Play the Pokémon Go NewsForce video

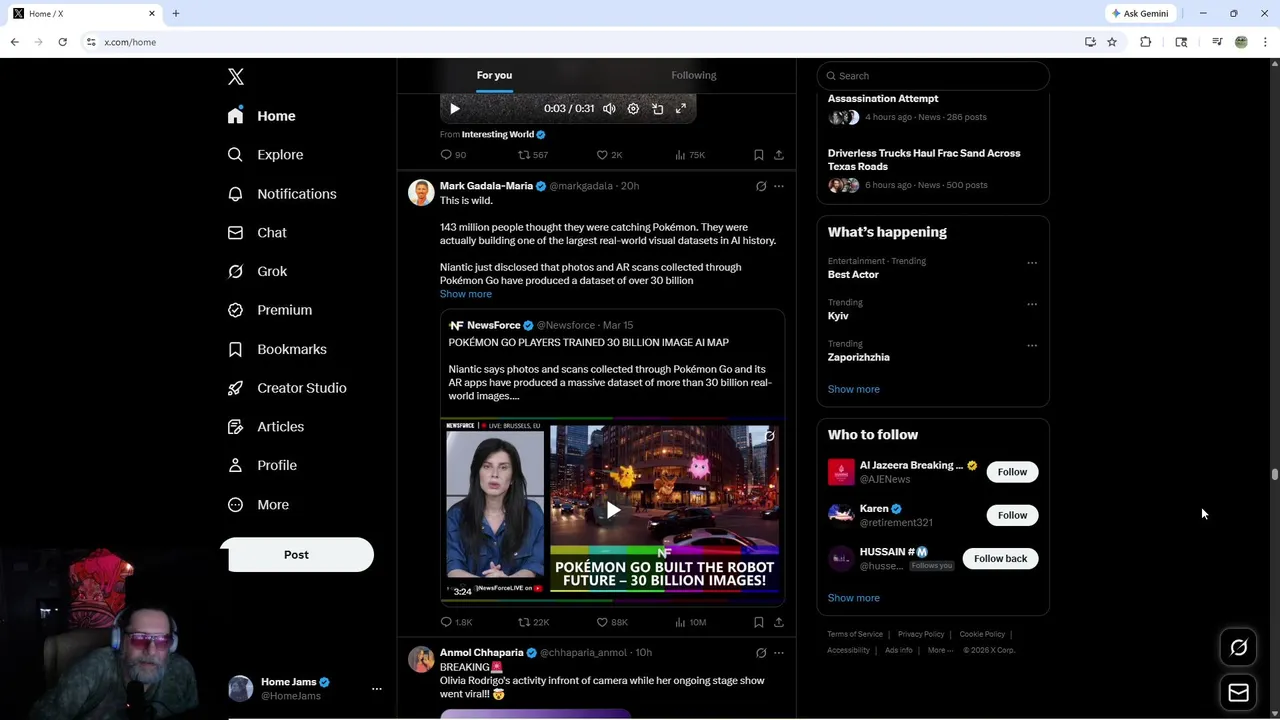[x=613, y=510]
